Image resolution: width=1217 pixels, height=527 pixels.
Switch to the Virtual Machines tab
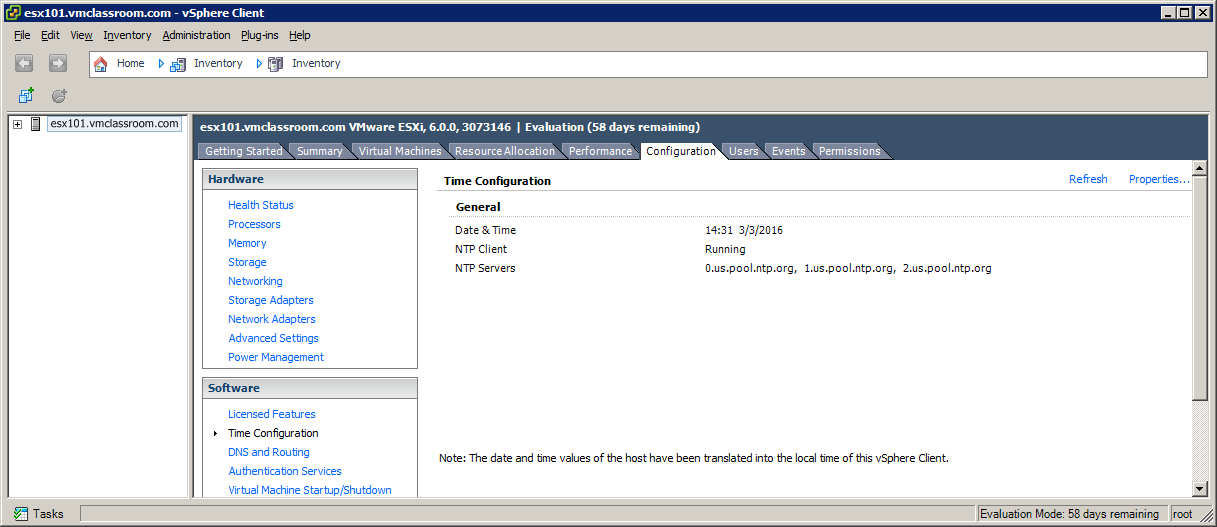point(400,151)
